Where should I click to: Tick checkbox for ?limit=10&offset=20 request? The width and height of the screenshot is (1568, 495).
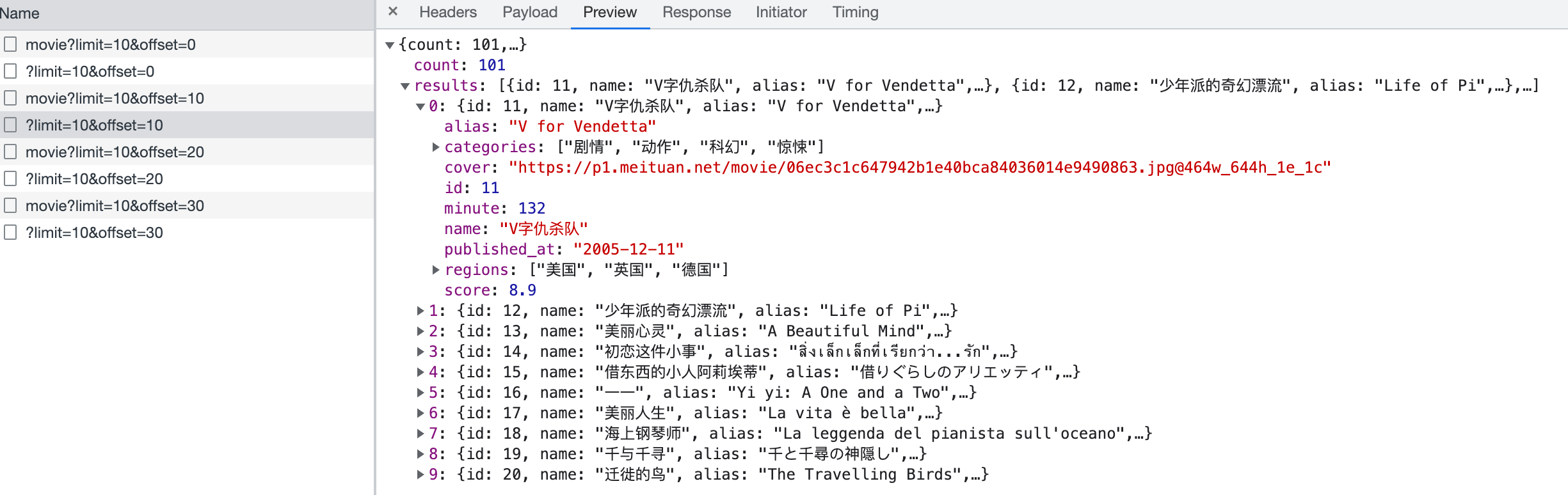tap(10, 178)
